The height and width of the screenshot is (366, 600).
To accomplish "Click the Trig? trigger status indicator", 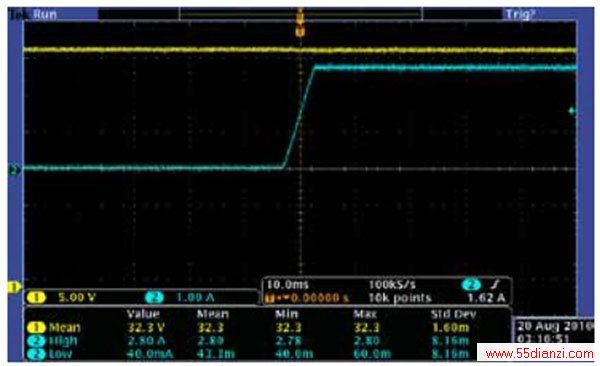I will pos(520,15).
